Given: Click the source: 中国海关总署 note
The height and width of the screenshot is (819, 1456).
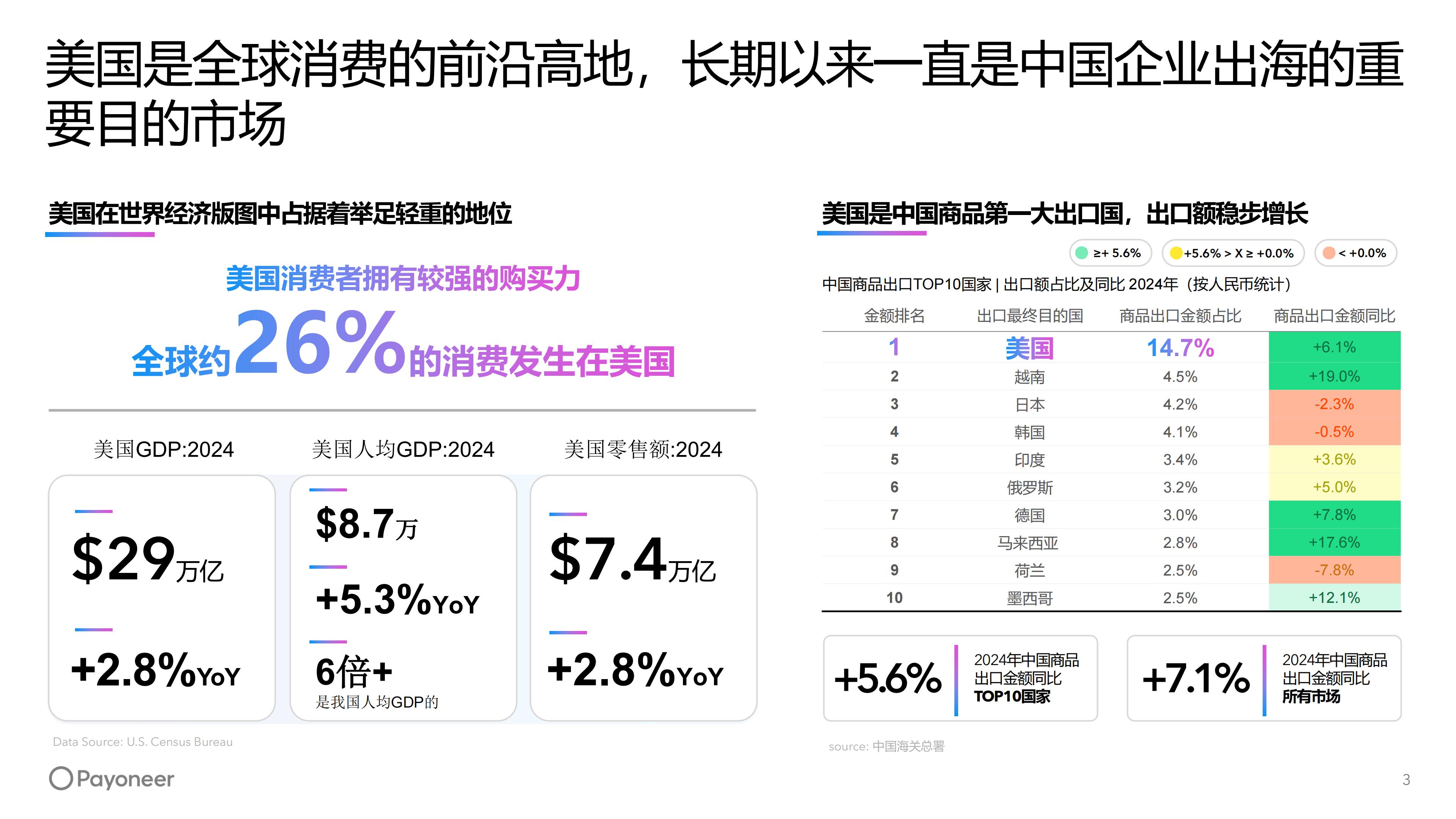Looking at the screenshot, I should pyautogui.click(x=886, y=746).
